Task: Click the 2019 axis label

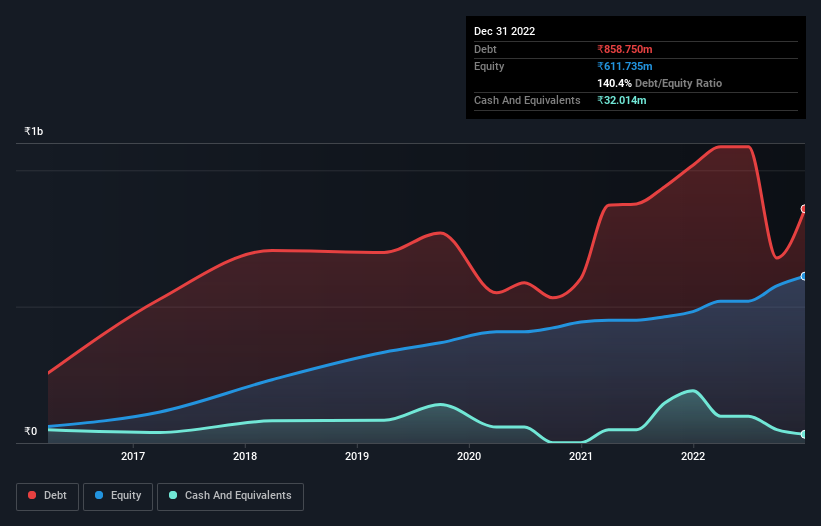Action: click(x=357, y=456)
